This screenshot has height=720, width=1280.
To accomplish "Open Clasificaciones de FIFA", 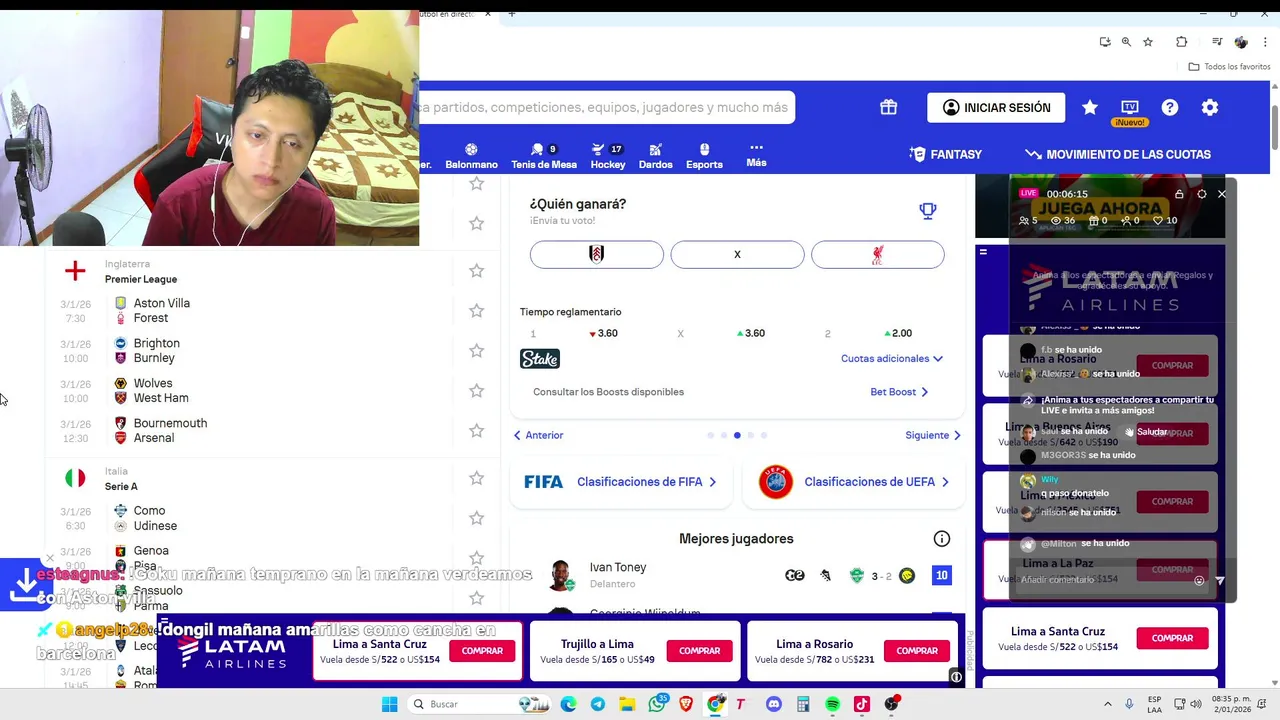I will click(x=620, y=482).
